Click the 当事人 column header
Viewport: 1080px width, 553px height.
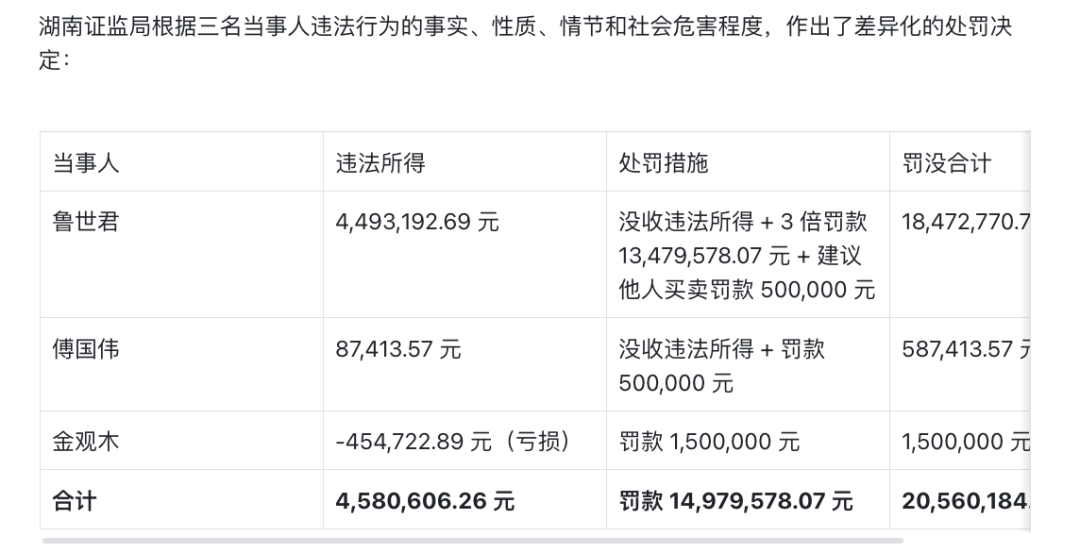click(86, 163)
